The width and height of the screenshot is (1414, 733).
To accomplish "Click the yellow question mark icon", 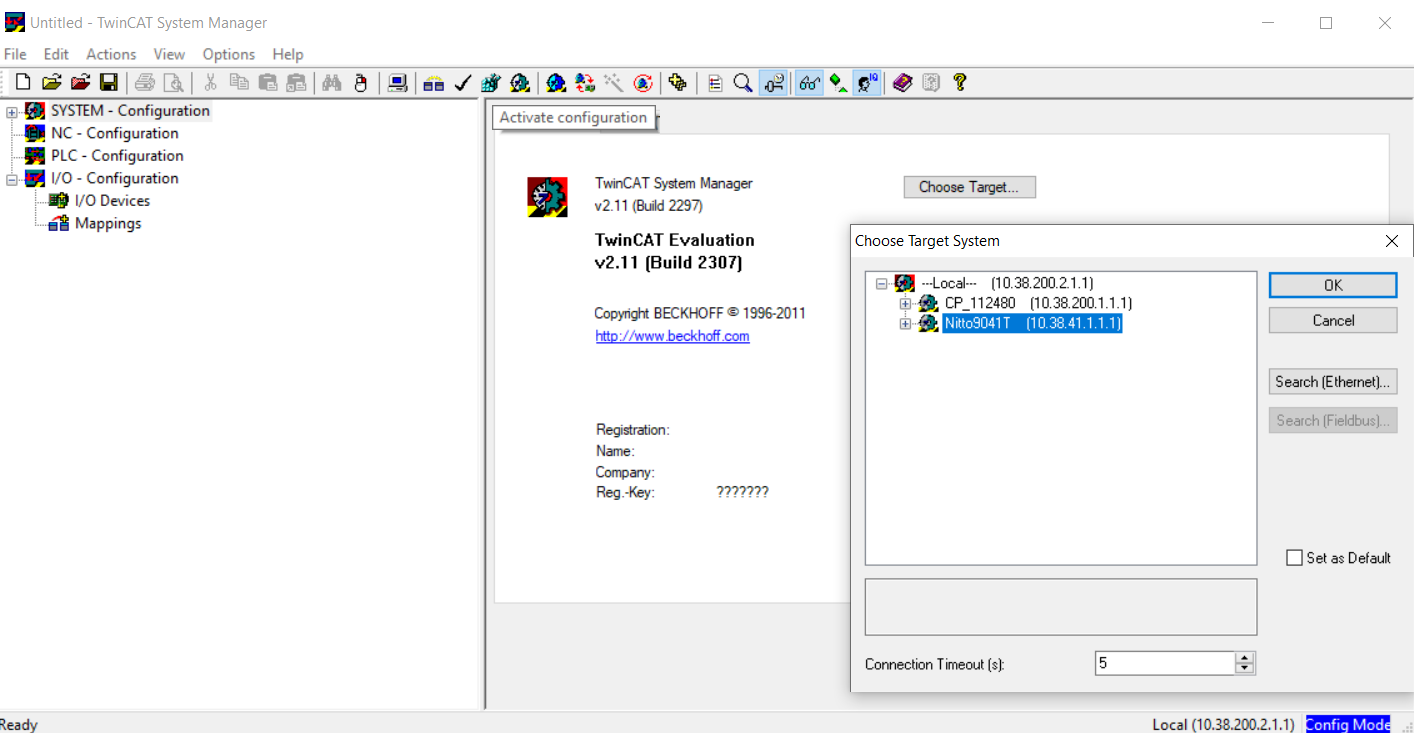I will click(959, 83).
